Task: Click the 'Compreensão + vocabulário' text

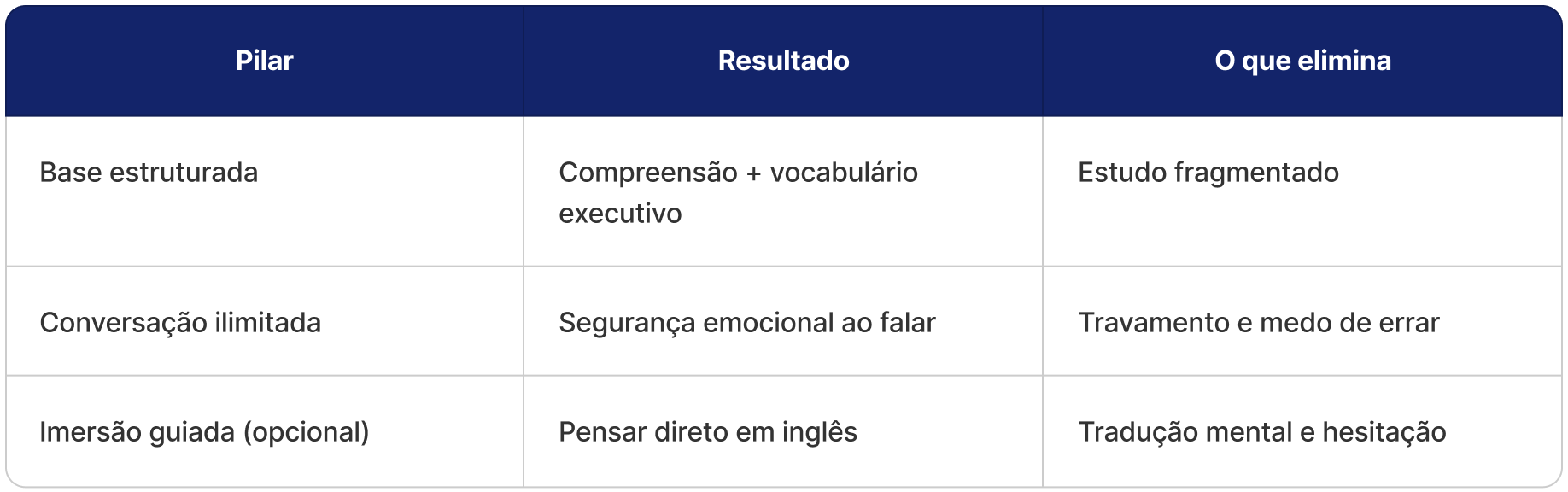Action: point(738,173)
